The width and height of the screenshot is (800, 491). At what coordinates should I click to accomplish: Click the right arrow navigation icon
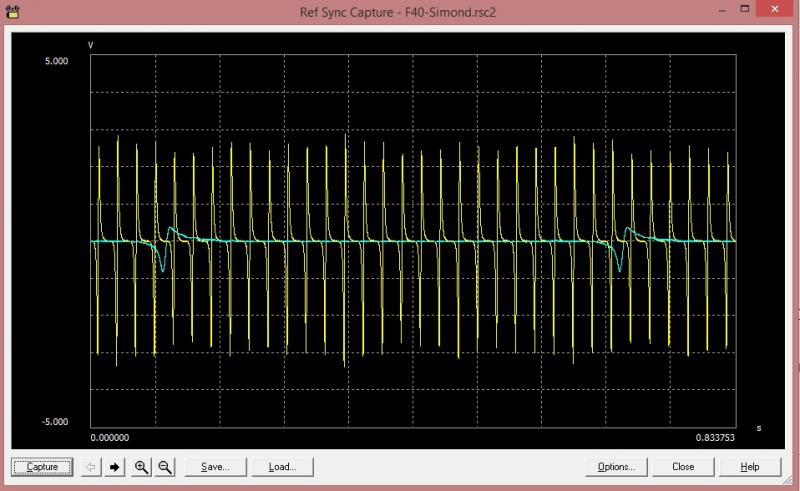[x=115, y=467]
